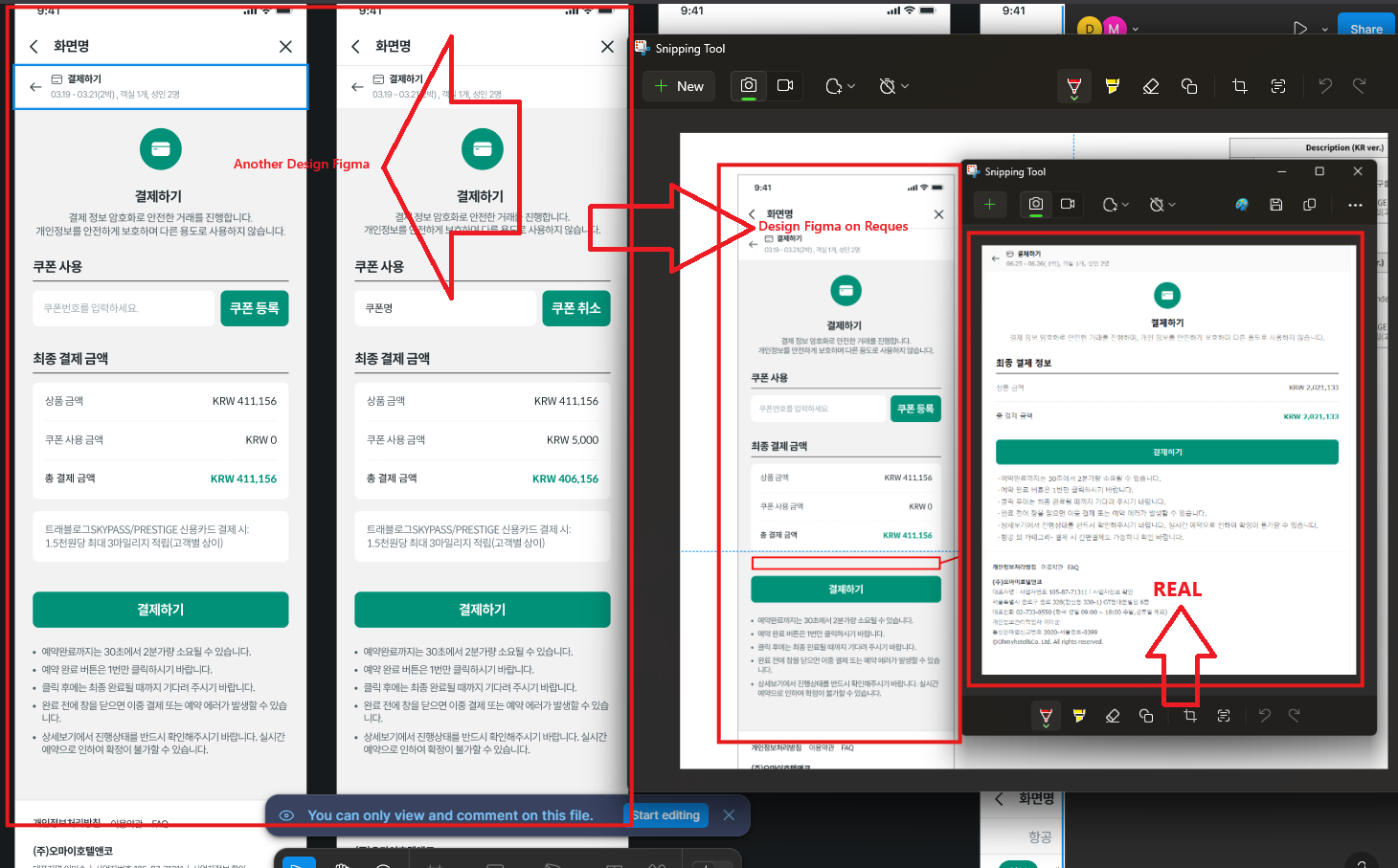Open snipping shape dropdown in front Snipping Tool
Screen dimensions: 1398x868
1116,204
